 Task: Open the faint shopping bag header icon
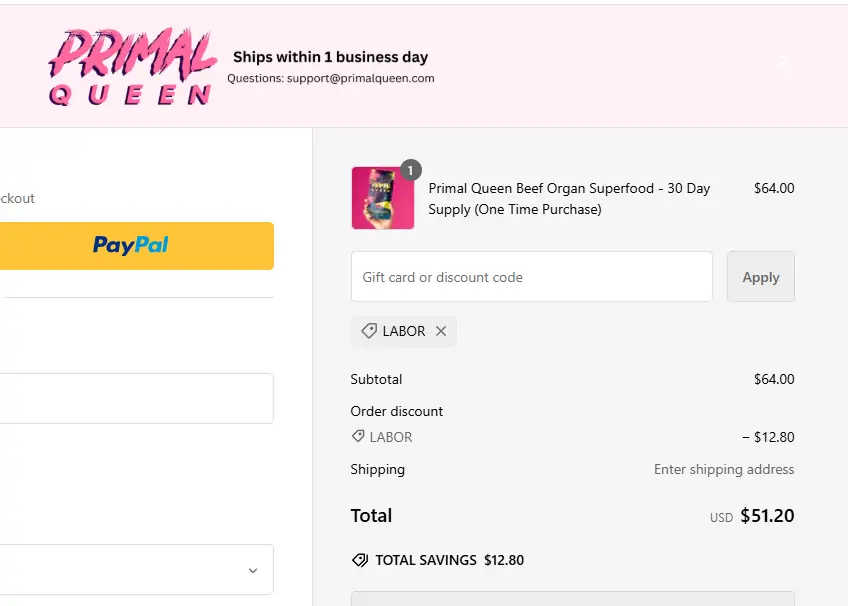(783, 66)
